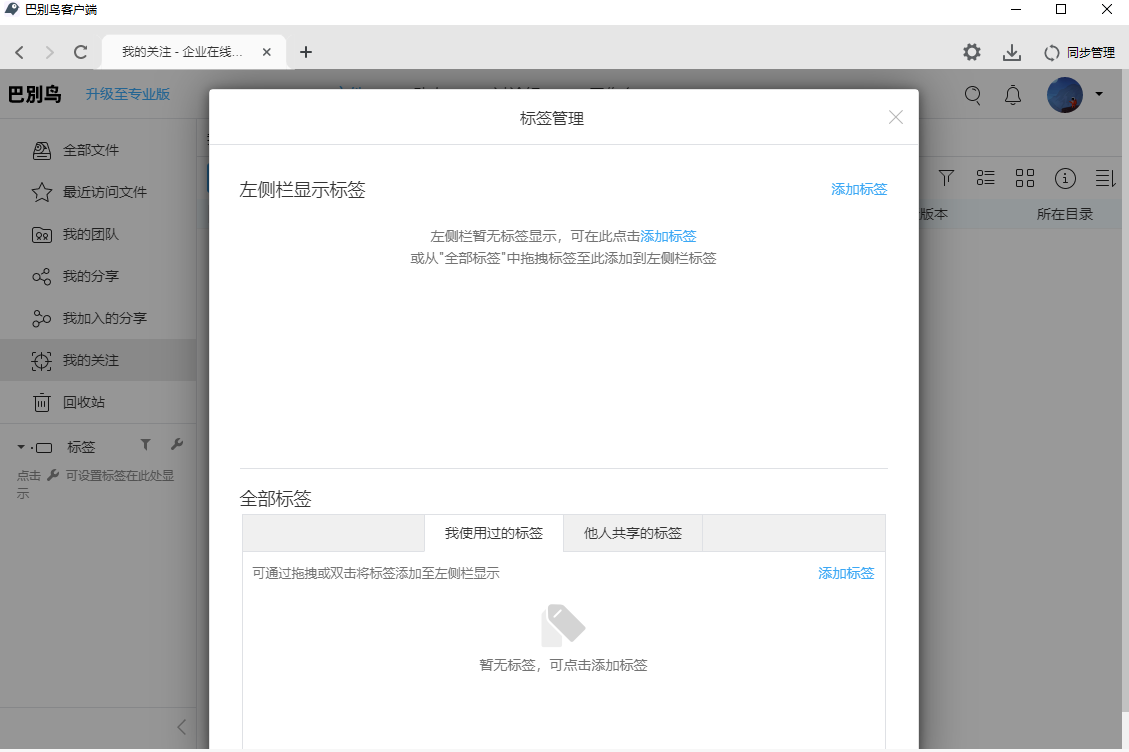Reload the page with refresh icon
Screen dimensions: 1129x752
point(81,52)
